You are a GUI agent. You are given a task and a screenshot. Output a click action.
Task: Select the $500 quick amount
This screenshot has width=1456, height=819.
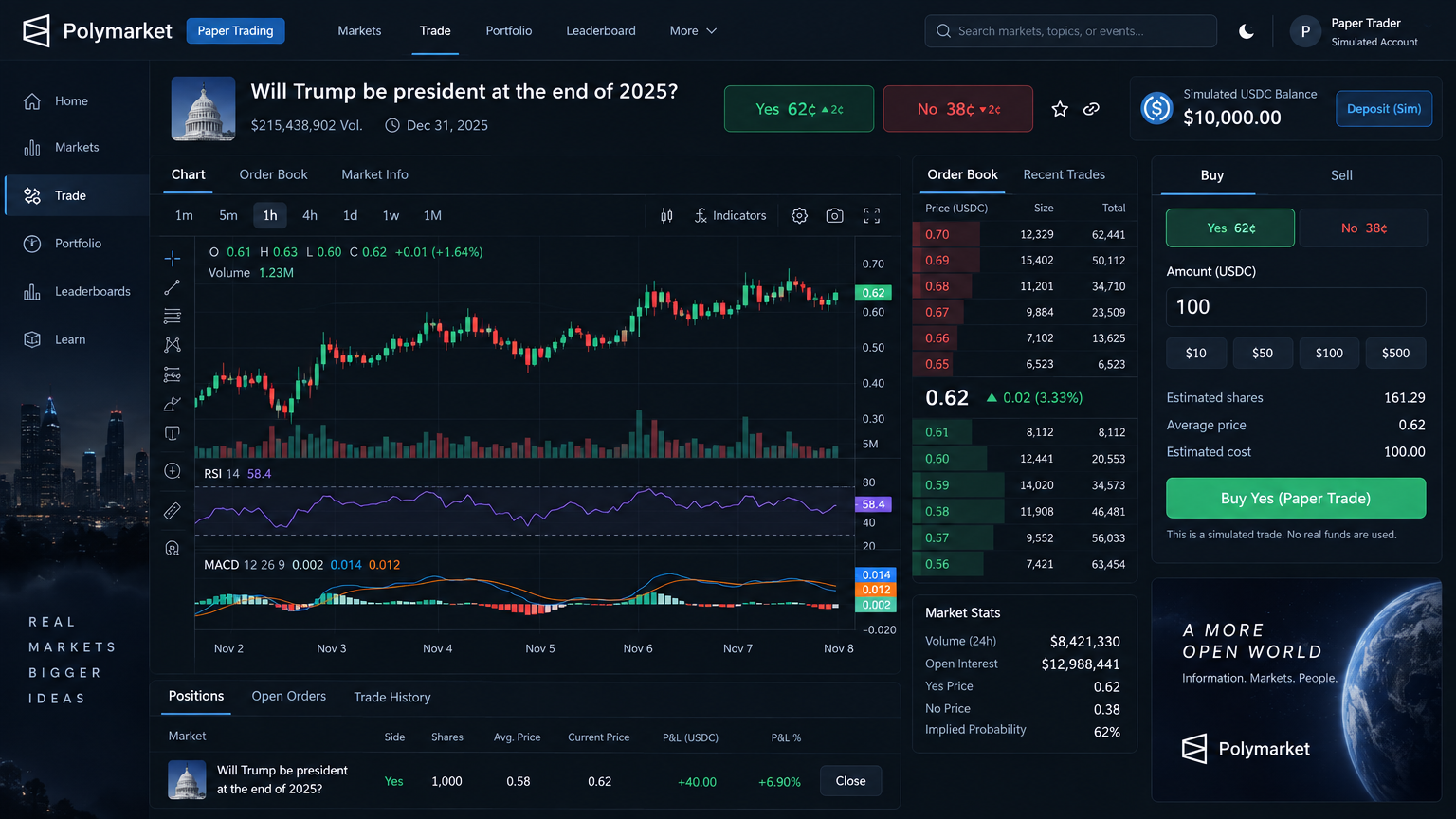pos(1395,353)
